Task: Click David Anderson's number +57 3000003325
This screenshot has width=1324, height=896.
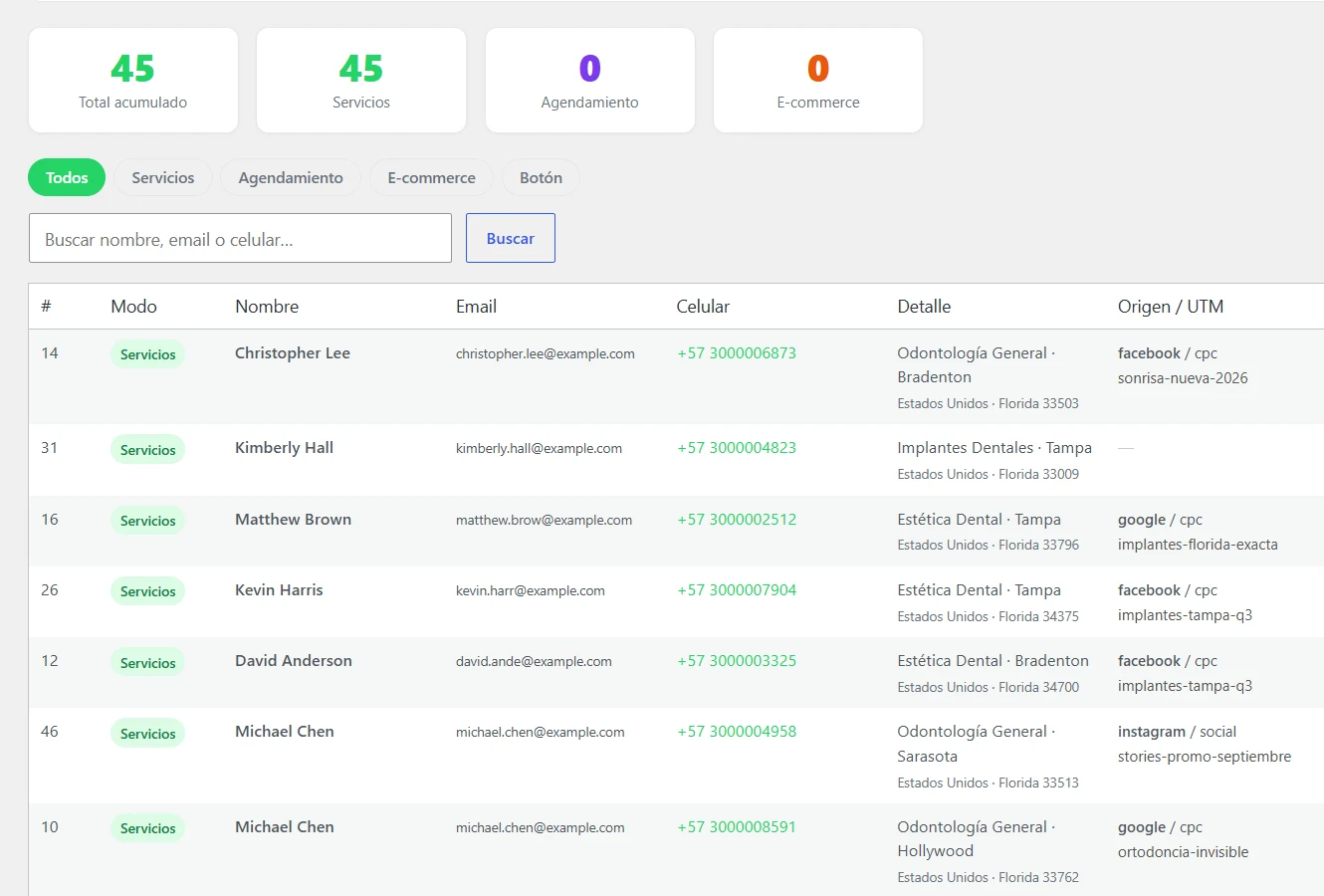Action: pos(737,661)
